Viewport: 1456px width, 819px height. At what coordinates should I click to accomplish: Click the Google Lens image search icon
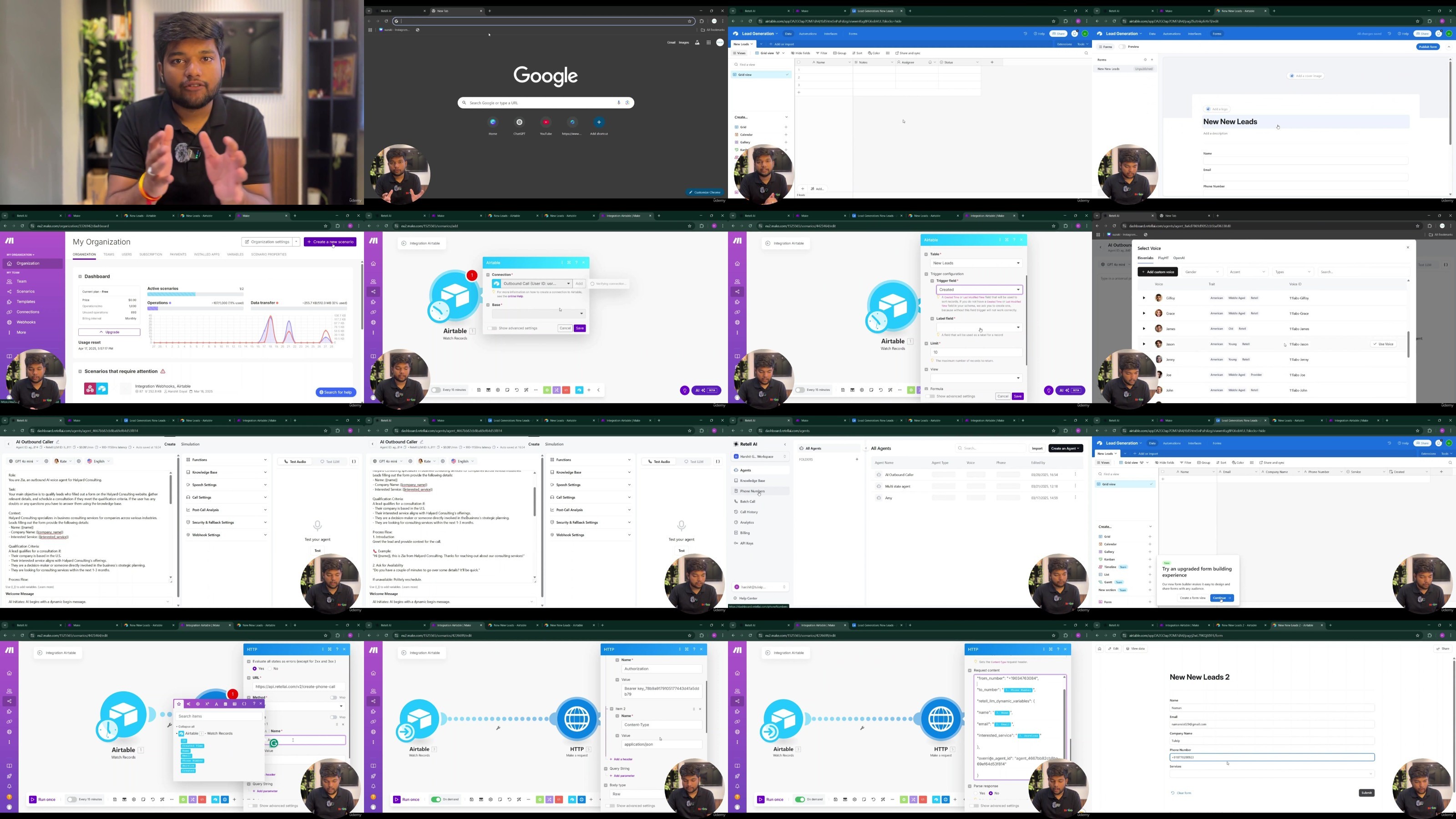[627, 103]
